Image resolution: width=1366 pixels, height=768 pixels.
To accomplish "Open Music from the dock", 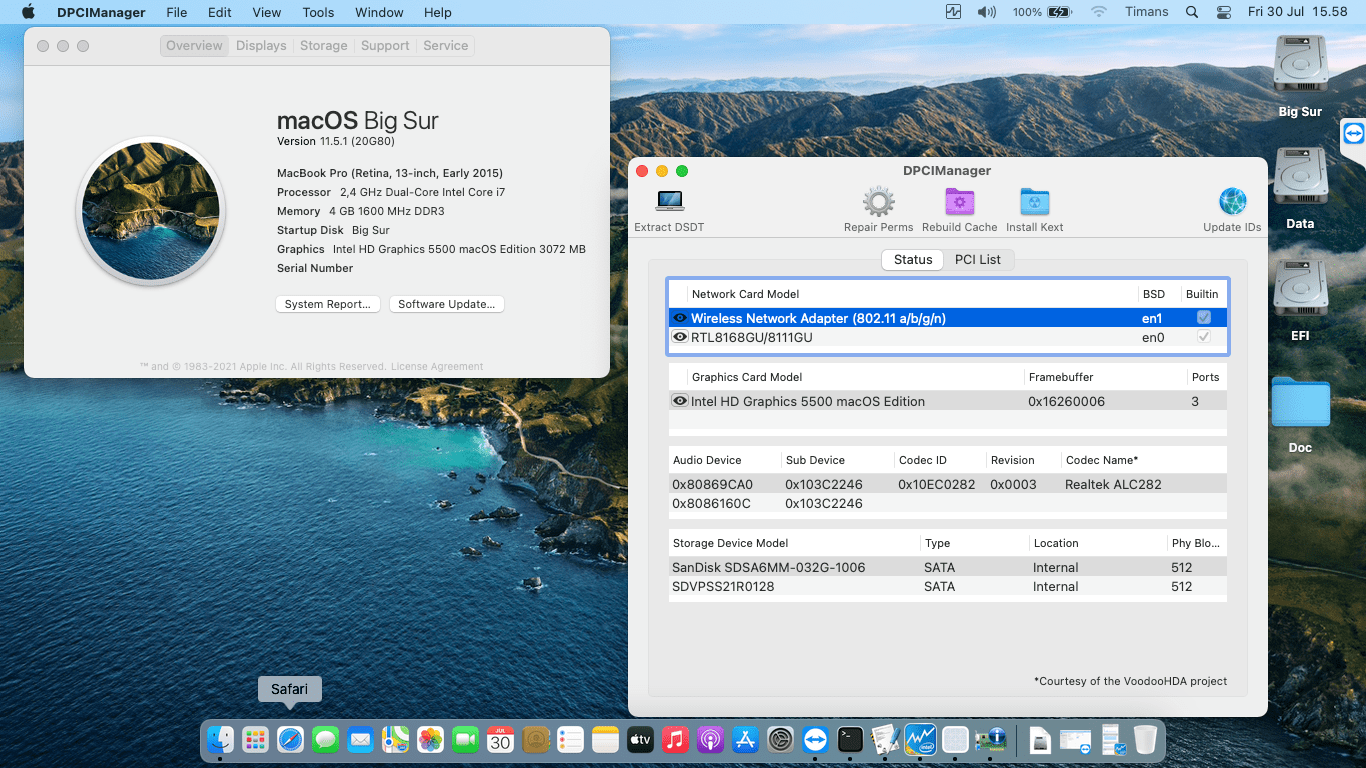I will pyautogui.click(x=675, y=740).
